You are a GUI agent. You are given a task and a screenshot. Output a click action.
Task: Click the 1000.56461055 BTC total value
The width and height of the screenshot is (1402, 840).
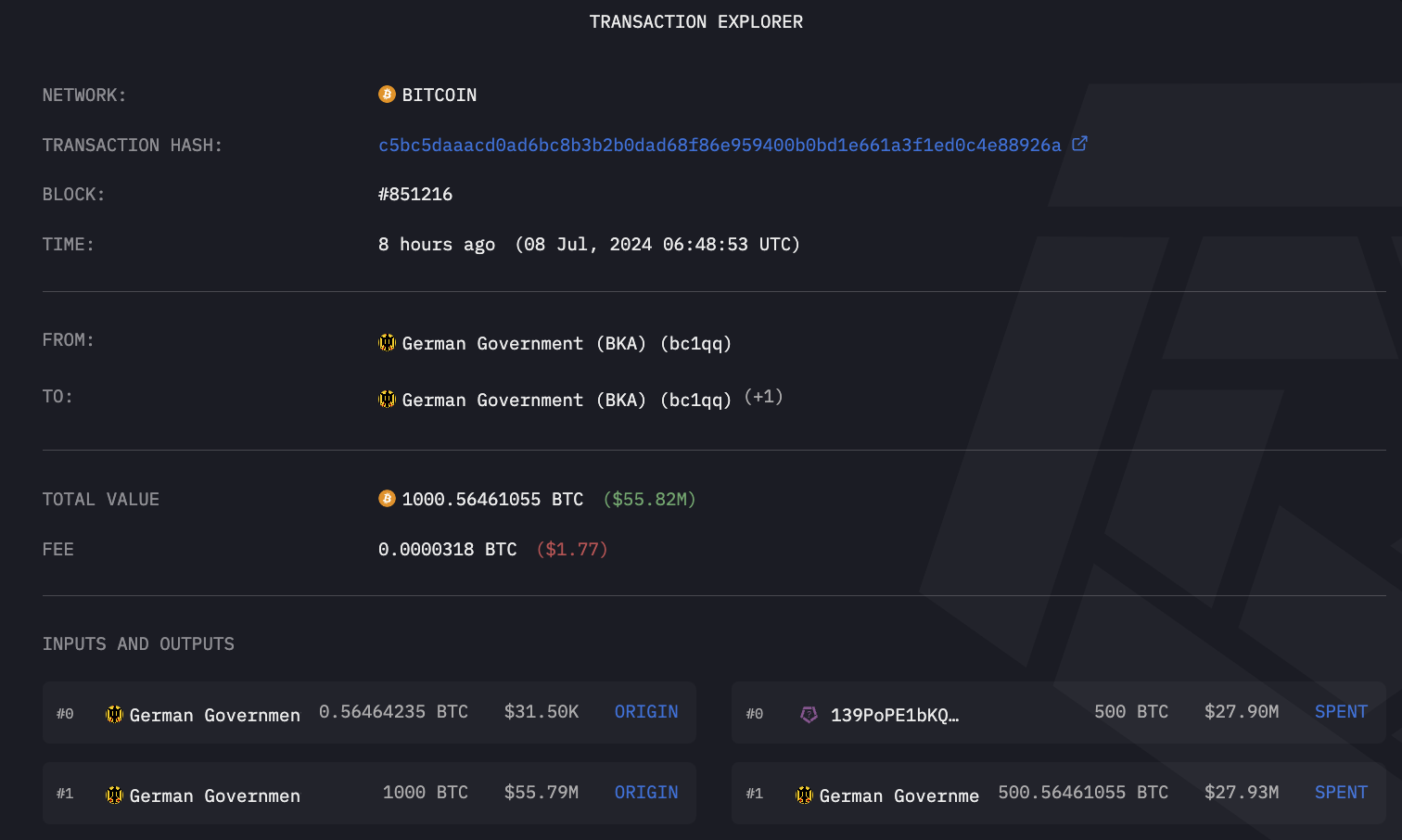[492, 499]
